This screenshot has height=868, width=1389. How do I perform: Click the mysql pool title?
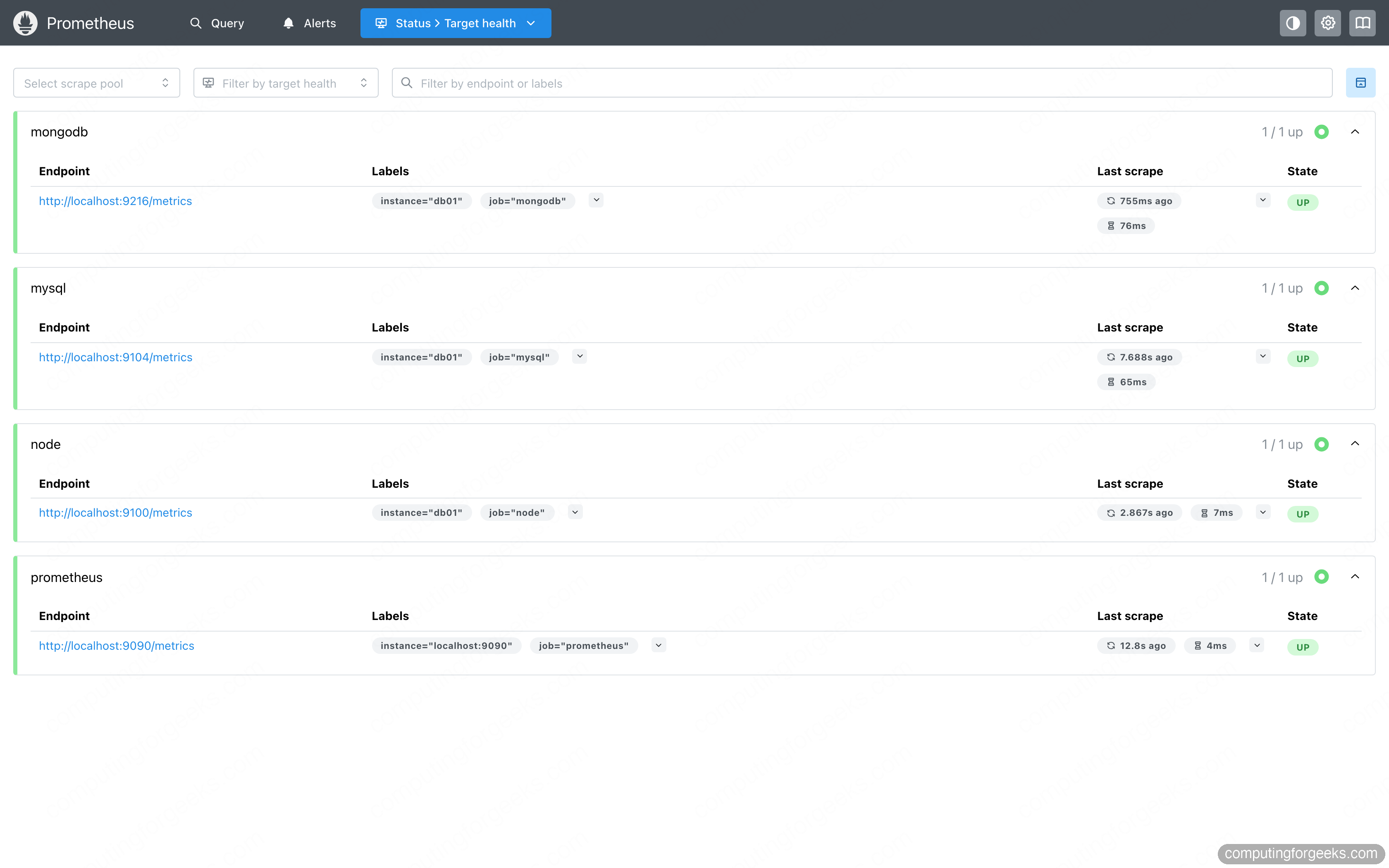click(x=48, y=288)
